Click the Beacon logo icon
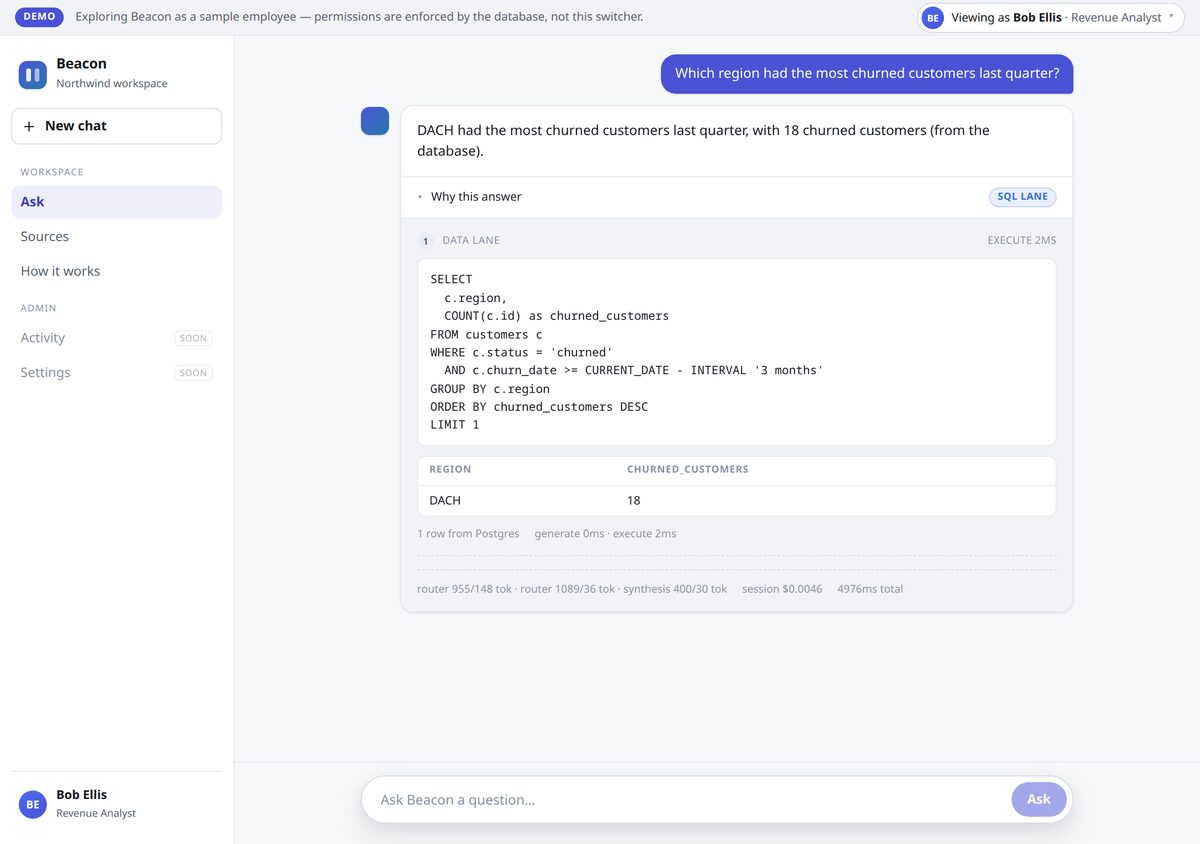 click(33, 74)
